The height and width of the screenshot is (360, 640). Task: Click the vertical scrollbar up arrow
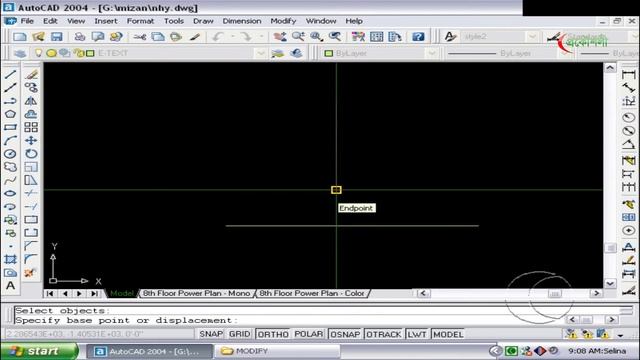point(610,68)
